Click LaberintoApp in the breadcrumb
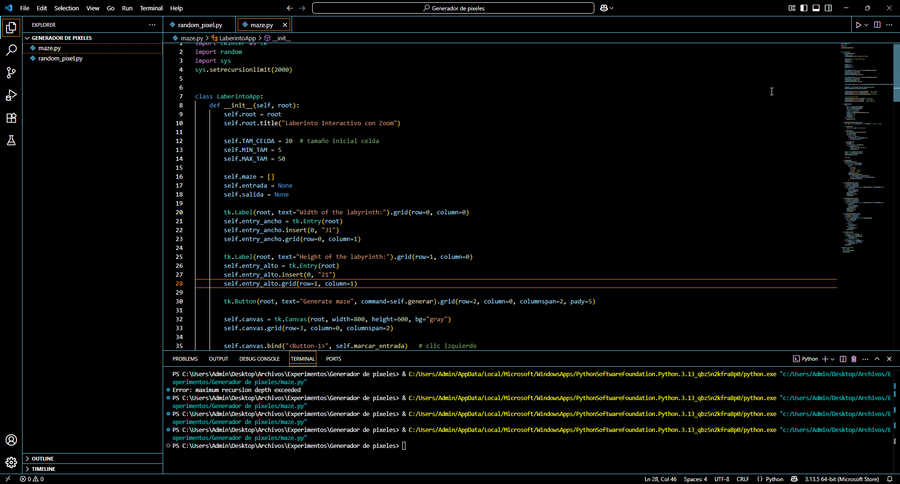900x484 pixels. coord(238,38)
